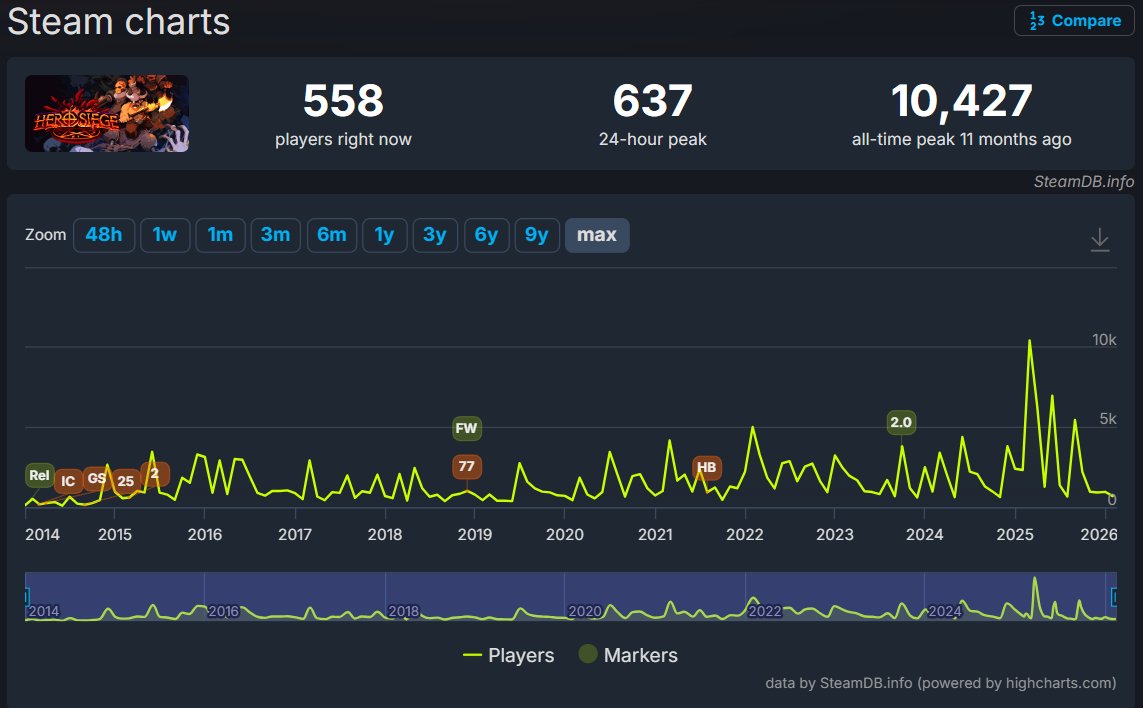
Task: Click the SteamDB.info credit link
Action: tap(1083, 181)
